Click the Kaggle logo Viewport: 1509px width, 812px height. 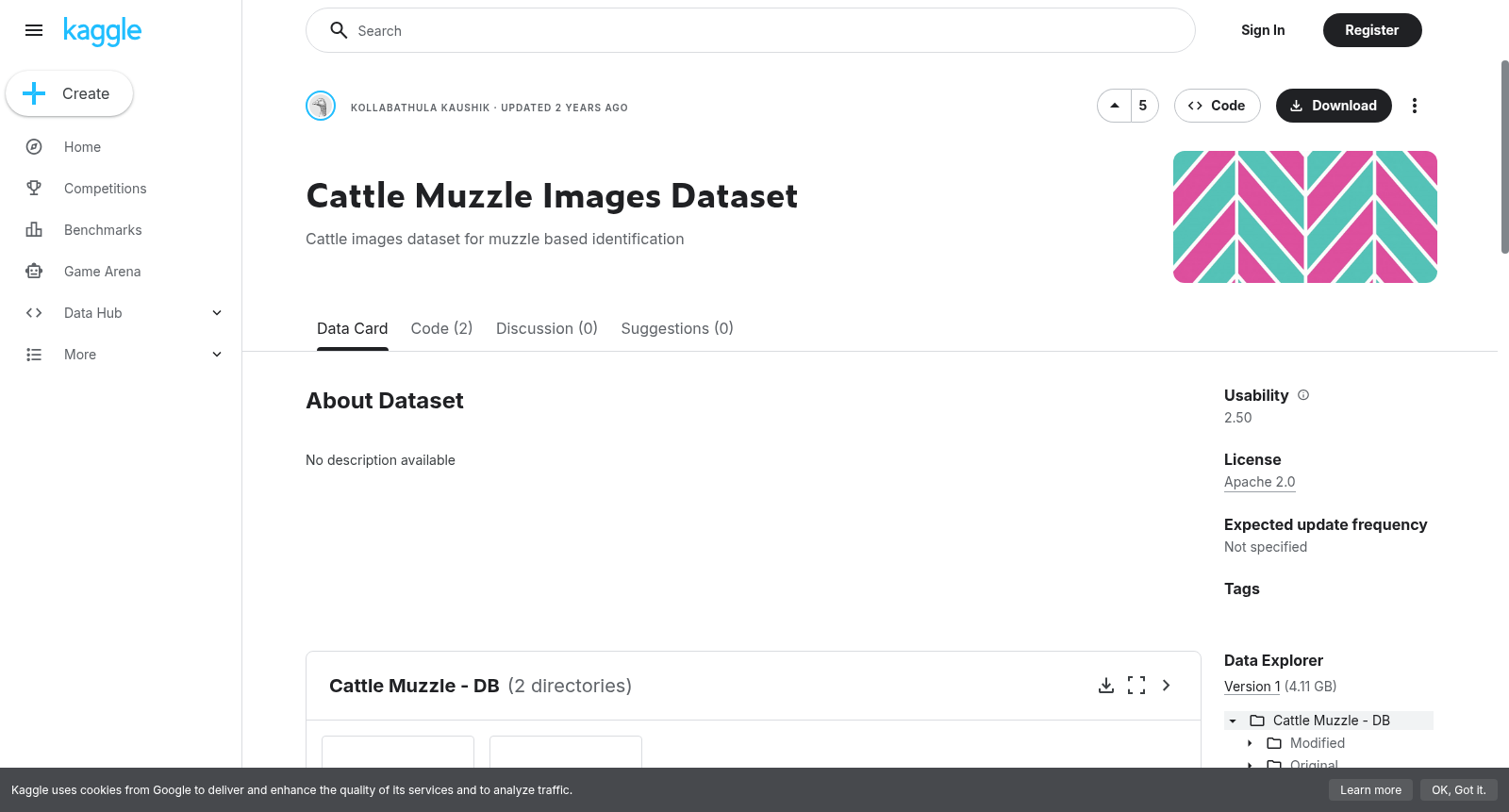click(x=102, y=31)
